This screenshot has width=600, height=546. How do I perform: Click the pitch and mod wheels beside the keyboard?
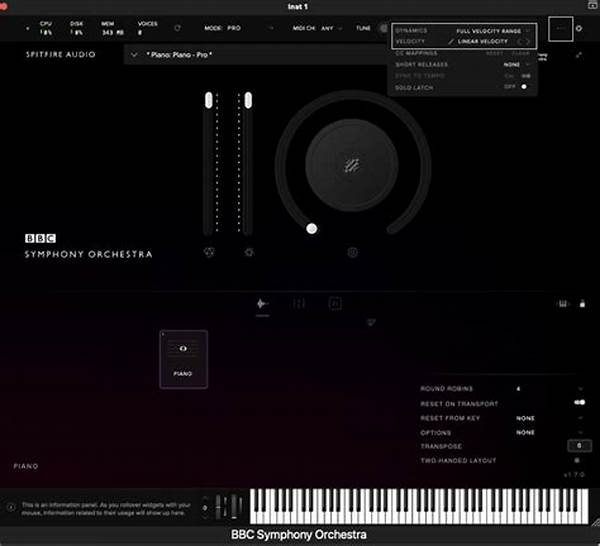click(x=229, y=507)
